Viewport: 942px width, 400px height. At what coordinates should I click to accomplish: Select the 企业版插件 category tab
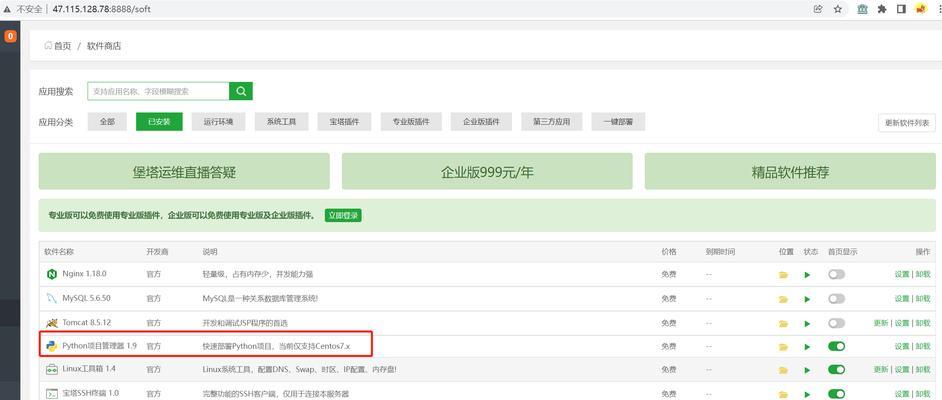(x=481, y=122)
